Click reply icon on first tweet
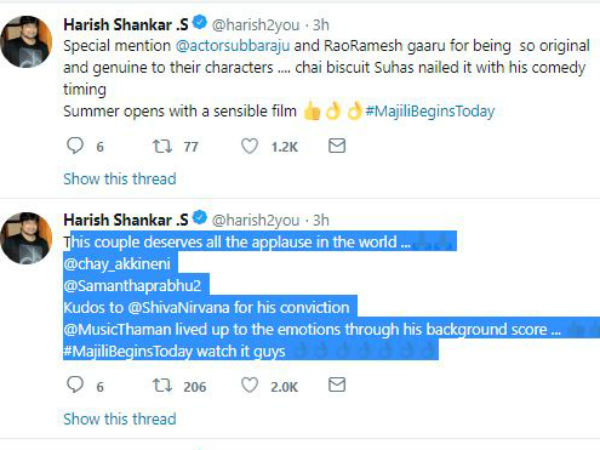600x450 pixels. (x=73, y=146)
